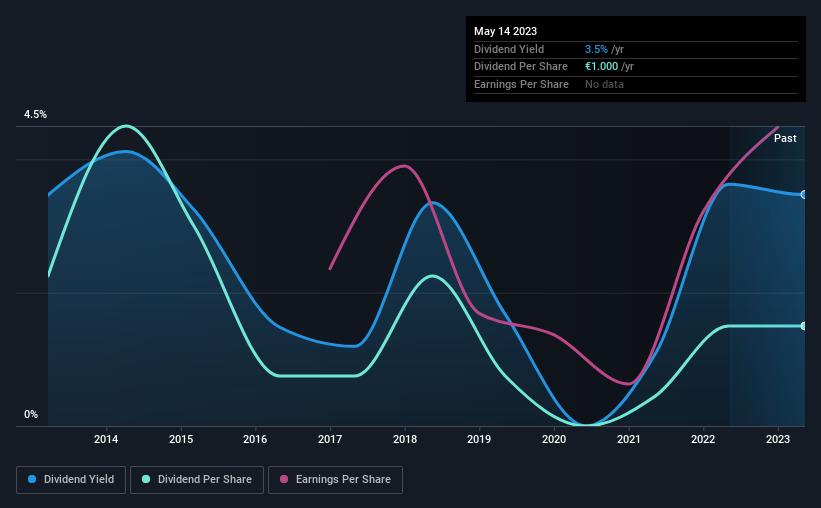Click the 2014 x-axis label

106,439
